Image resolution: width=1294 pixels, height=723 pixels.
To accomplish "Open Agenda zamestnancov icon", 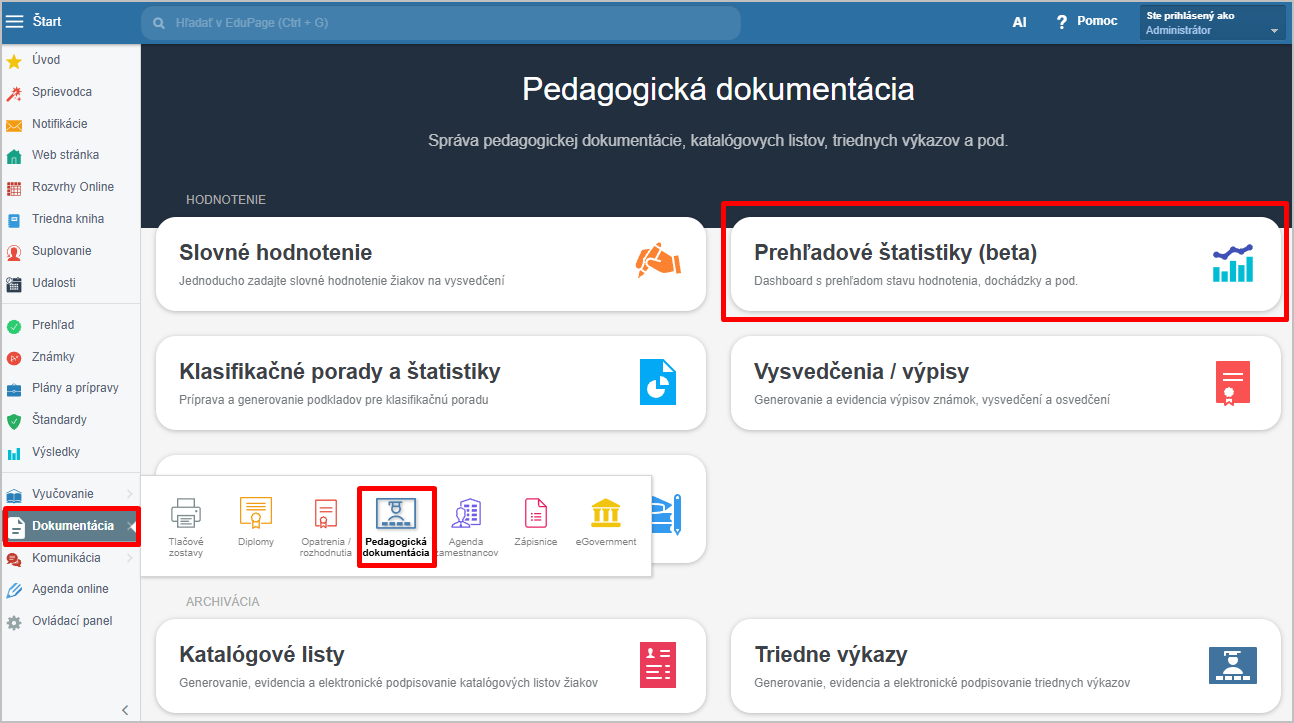I will [466, 514].
